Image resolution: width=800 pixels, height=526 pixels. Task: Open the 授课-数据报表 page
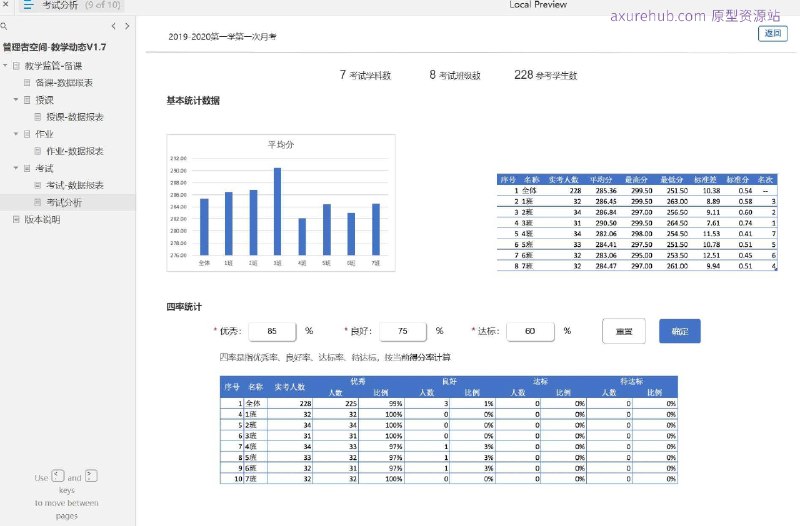[75, 117]
